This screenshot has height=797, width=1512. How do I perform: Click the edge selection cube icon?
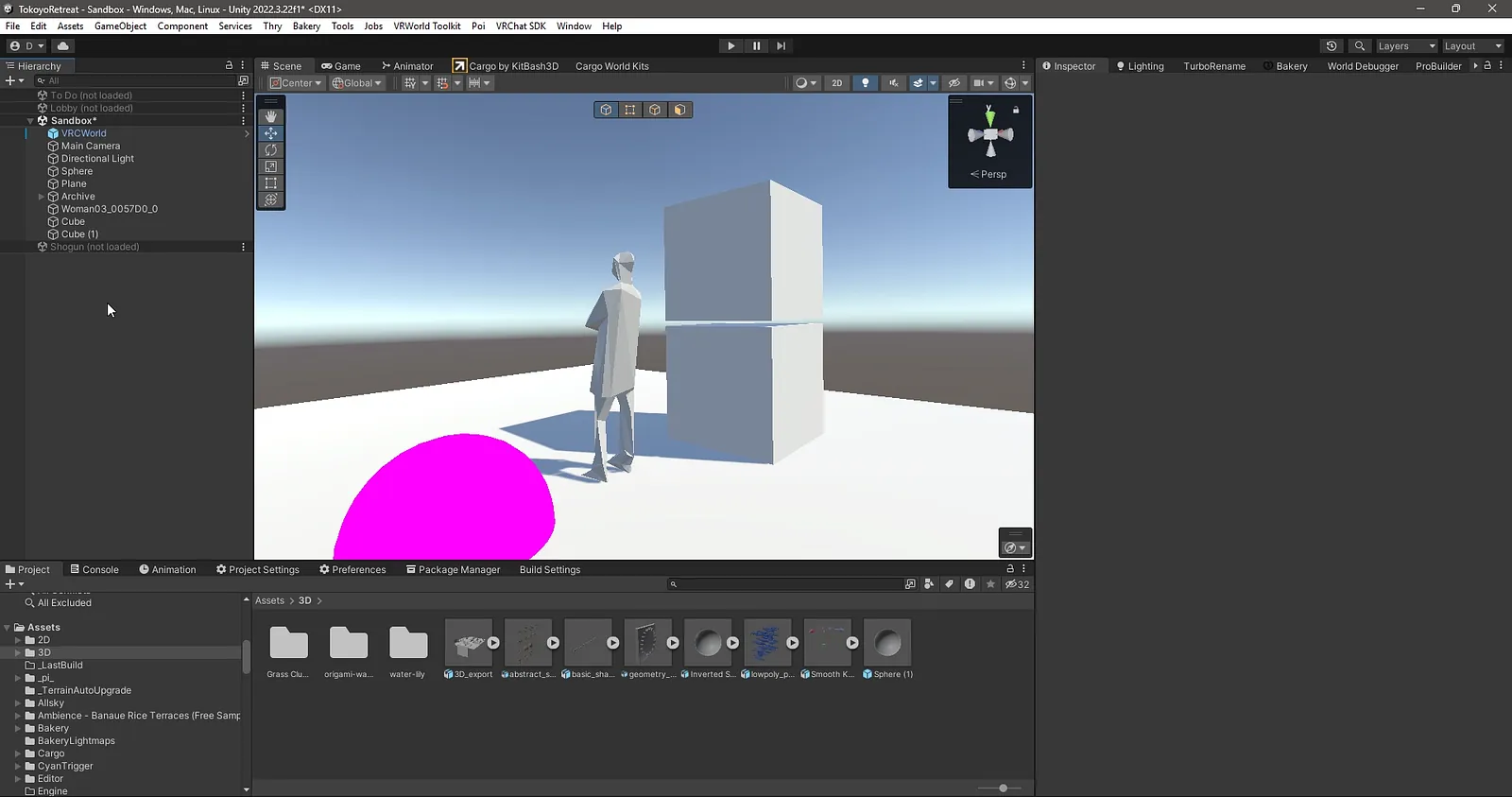[x=655, y=110]
